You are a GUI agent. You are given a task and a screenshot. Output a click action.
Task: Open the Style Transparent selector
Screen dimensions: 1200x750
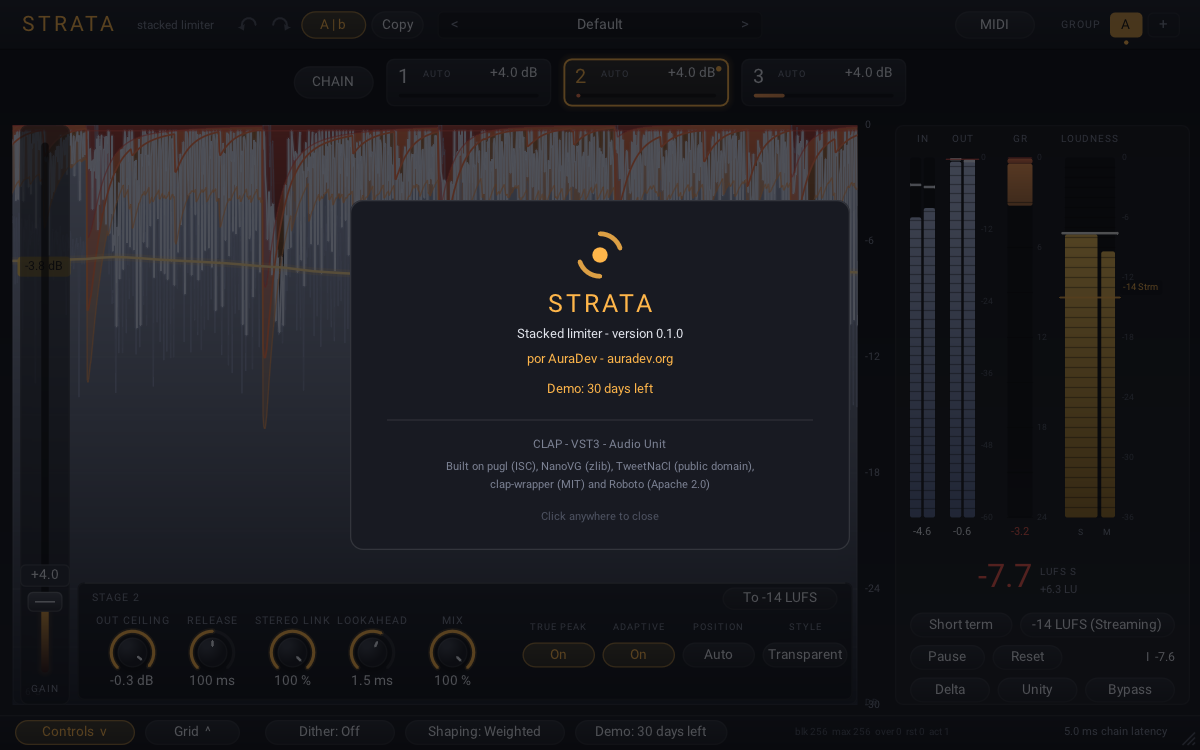pyautogui.click(x=805, y=654)
